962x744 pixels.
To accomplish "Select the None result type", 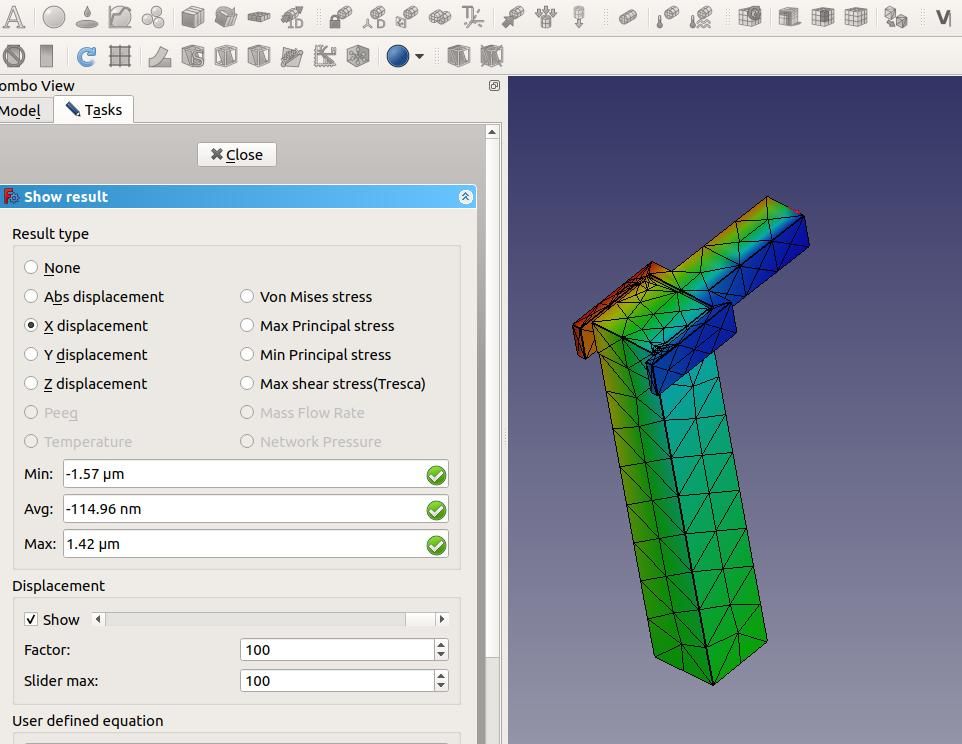I will [52, 267].
